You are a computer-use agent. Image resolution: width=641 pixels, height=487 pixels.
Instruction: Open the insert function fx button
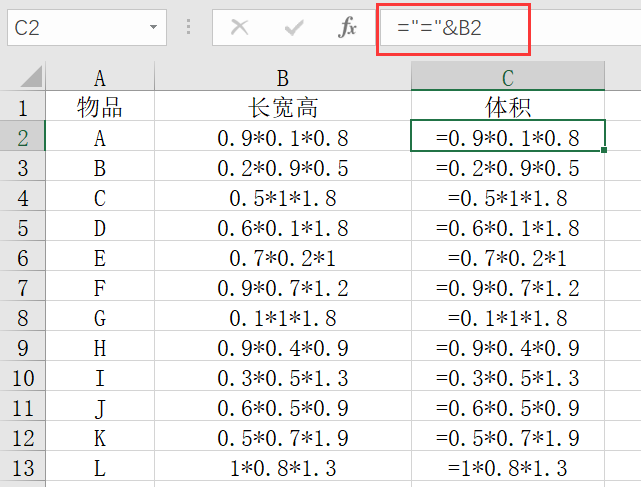pos(347,27)
